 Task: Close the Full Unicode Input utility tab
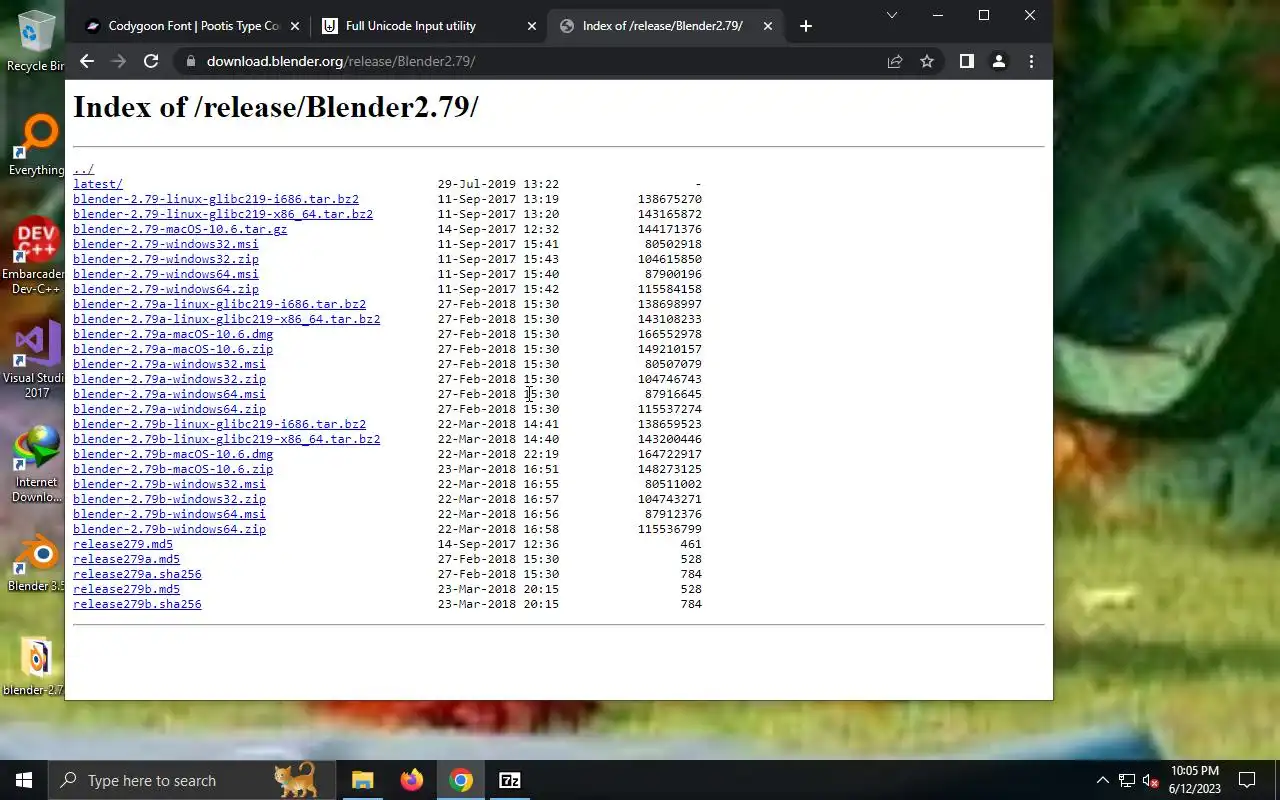click(532, 26)
